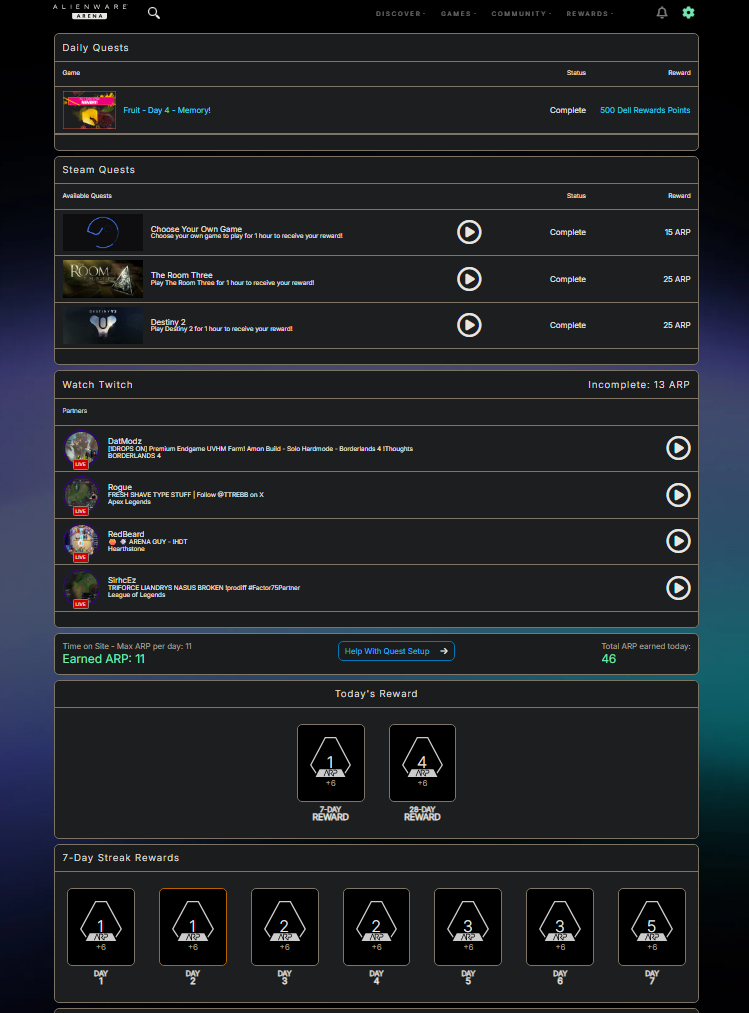Viewport: 749px width, 1013px height.
Task: Play SirhcEz League of Legends stream
Action: pyautogui.click(x=678, y=588)
